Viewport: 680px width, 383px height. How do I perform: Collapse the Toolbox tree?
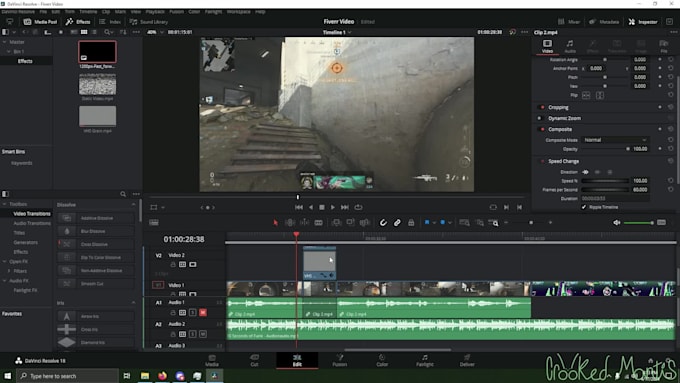4,204
